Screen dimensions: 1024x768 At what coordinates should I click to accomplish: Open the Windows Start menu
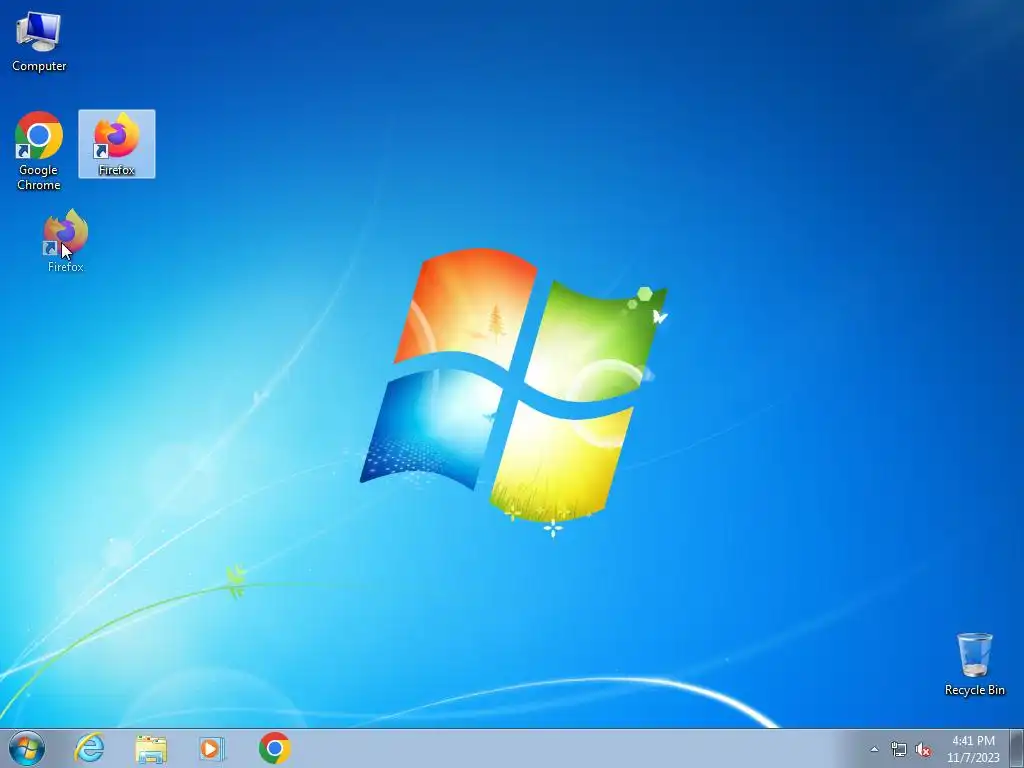[27, 748]
